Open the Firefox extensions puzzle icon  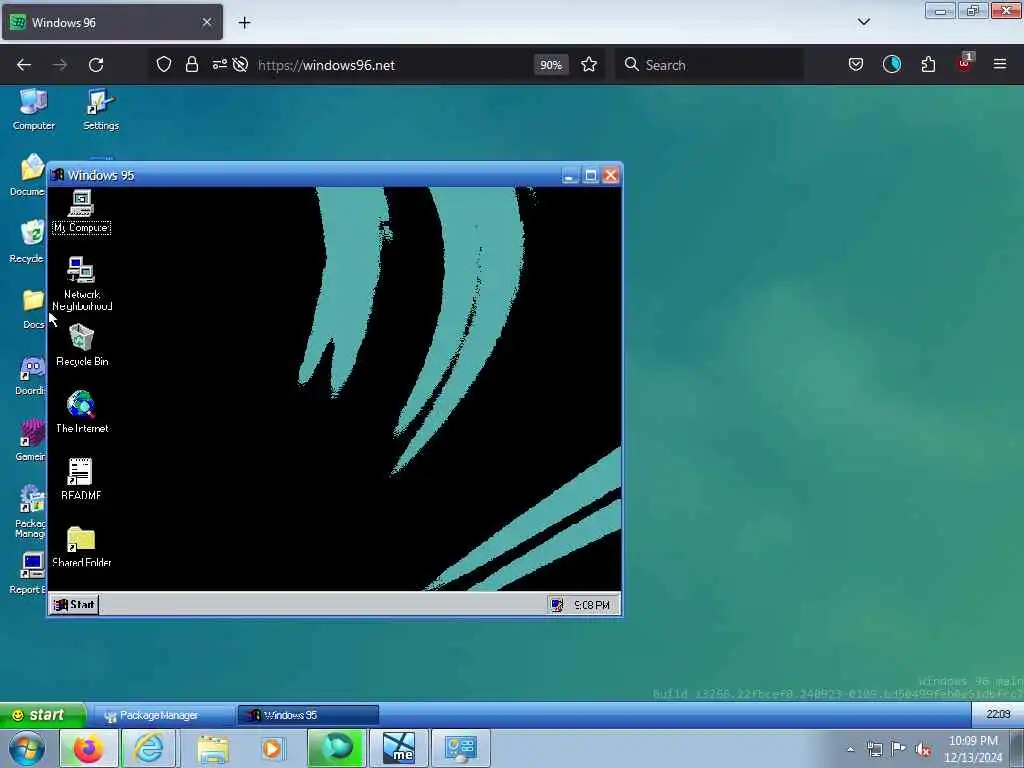pos(928,64)
